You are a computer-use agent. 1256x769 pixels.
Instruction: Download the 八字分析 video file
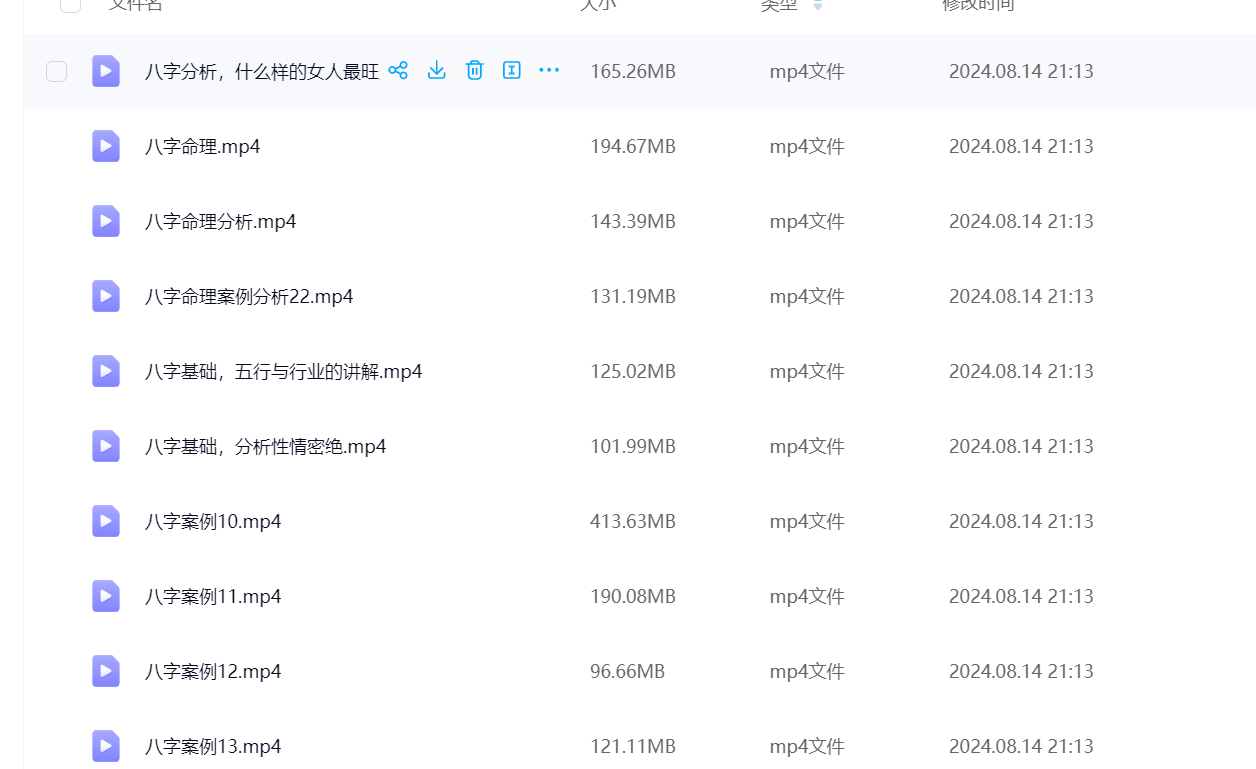click(x=436, y=70)
